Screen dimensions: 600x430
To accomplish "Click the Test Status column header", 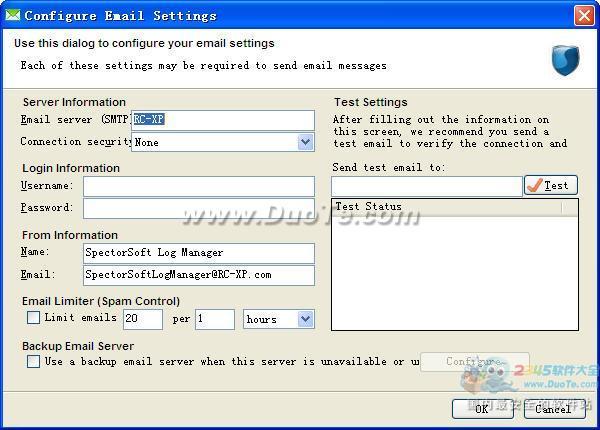I will tap(447, 207).
